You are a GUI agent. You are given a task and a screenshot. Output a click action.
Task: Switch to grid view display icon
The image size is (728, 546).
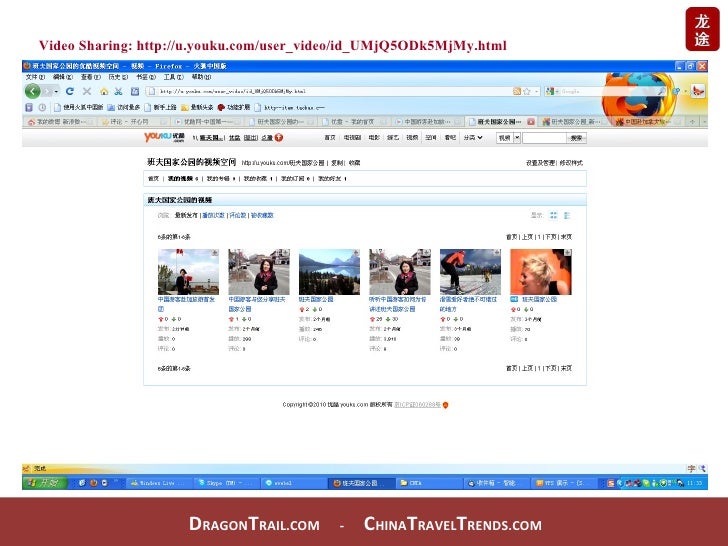click(553, 215)
